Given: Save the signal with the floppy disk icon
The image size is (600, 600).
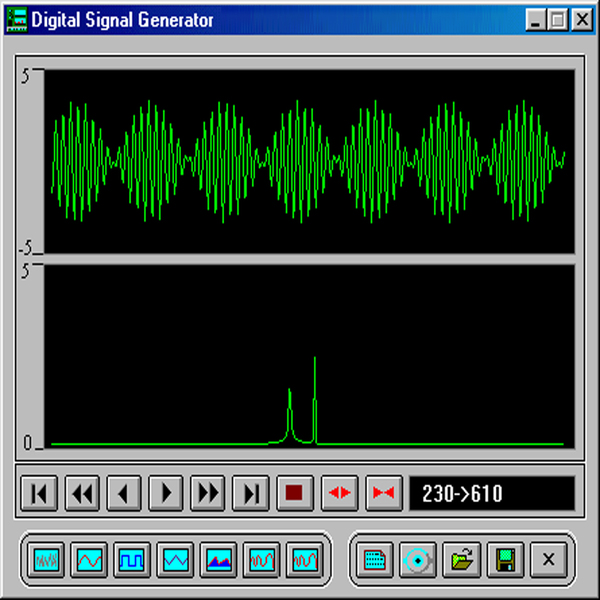Looking at the screenshot, I should click(x=505, y=560).
